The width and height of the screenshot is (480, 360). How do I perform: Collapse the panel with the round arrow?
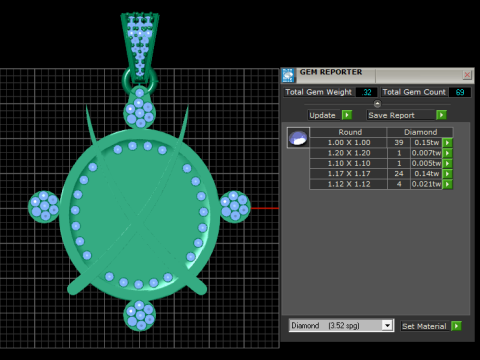pyautogui.click(x=377, y=104)
